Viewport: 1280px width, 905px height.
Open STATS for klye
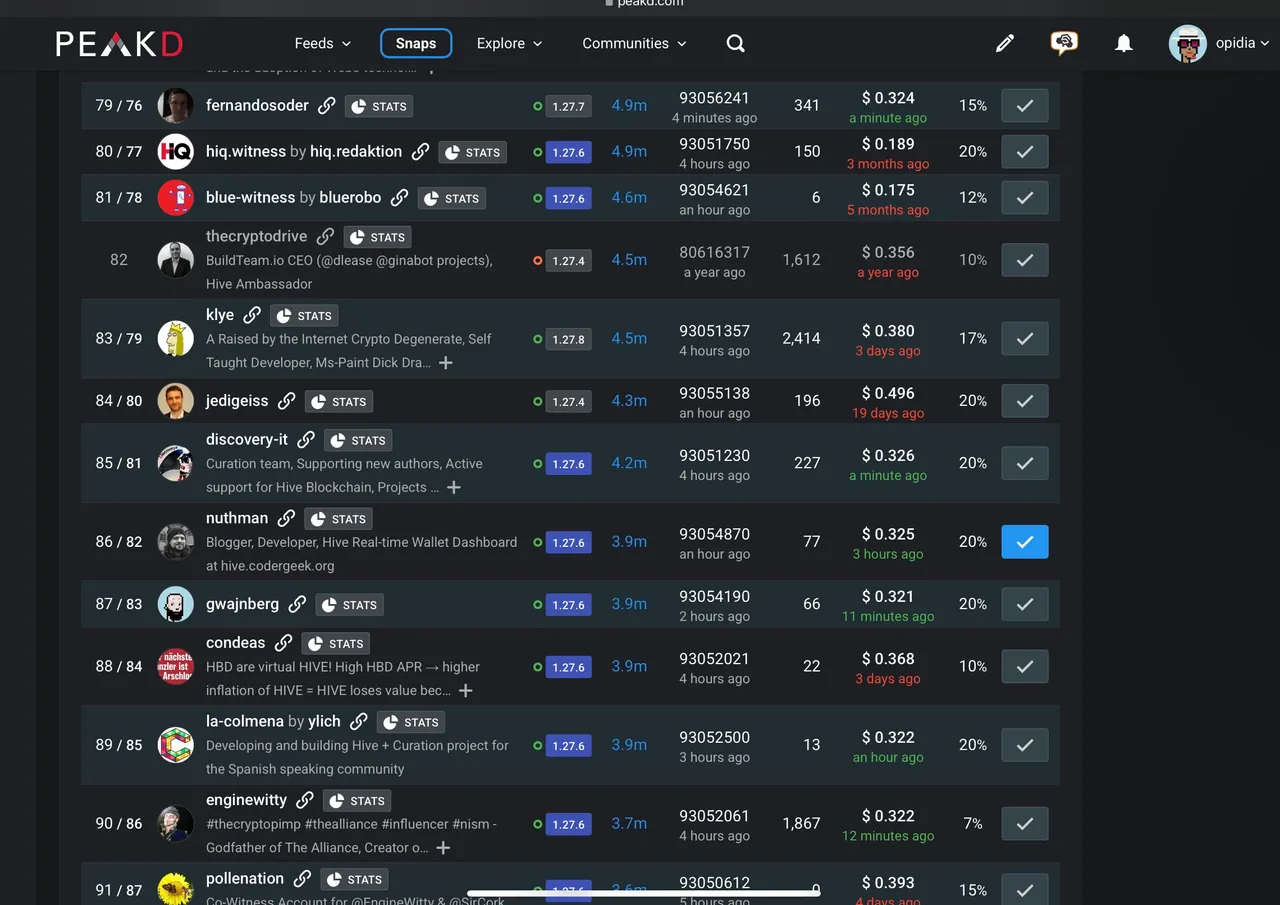click(x=304, y=315)
